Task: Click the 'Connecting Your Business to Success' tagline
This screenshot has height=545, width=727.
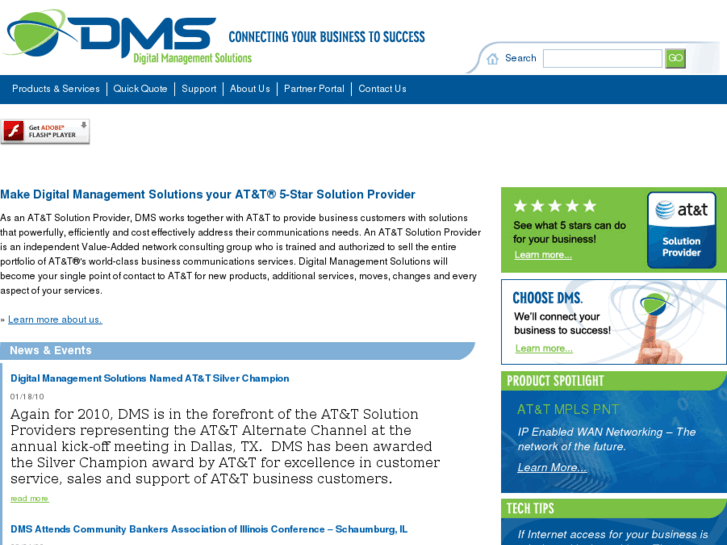Action: point(327,37)
